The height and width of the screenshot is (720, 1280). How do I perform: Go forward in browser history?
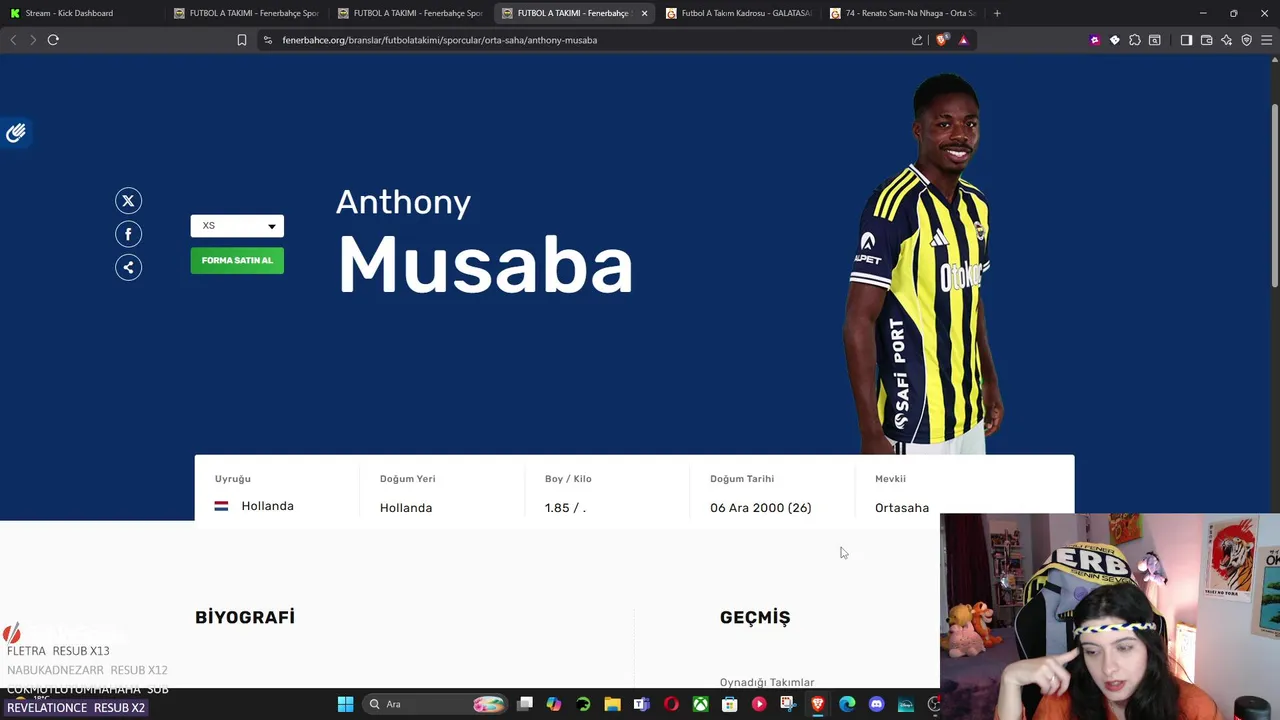[x=33, y=40]
